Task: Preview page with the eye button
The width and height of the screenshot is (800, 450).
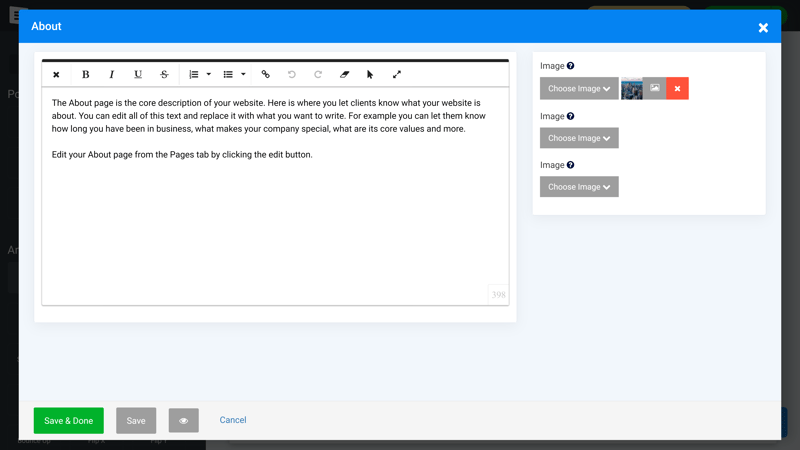Action: click(x=183, y=421)
